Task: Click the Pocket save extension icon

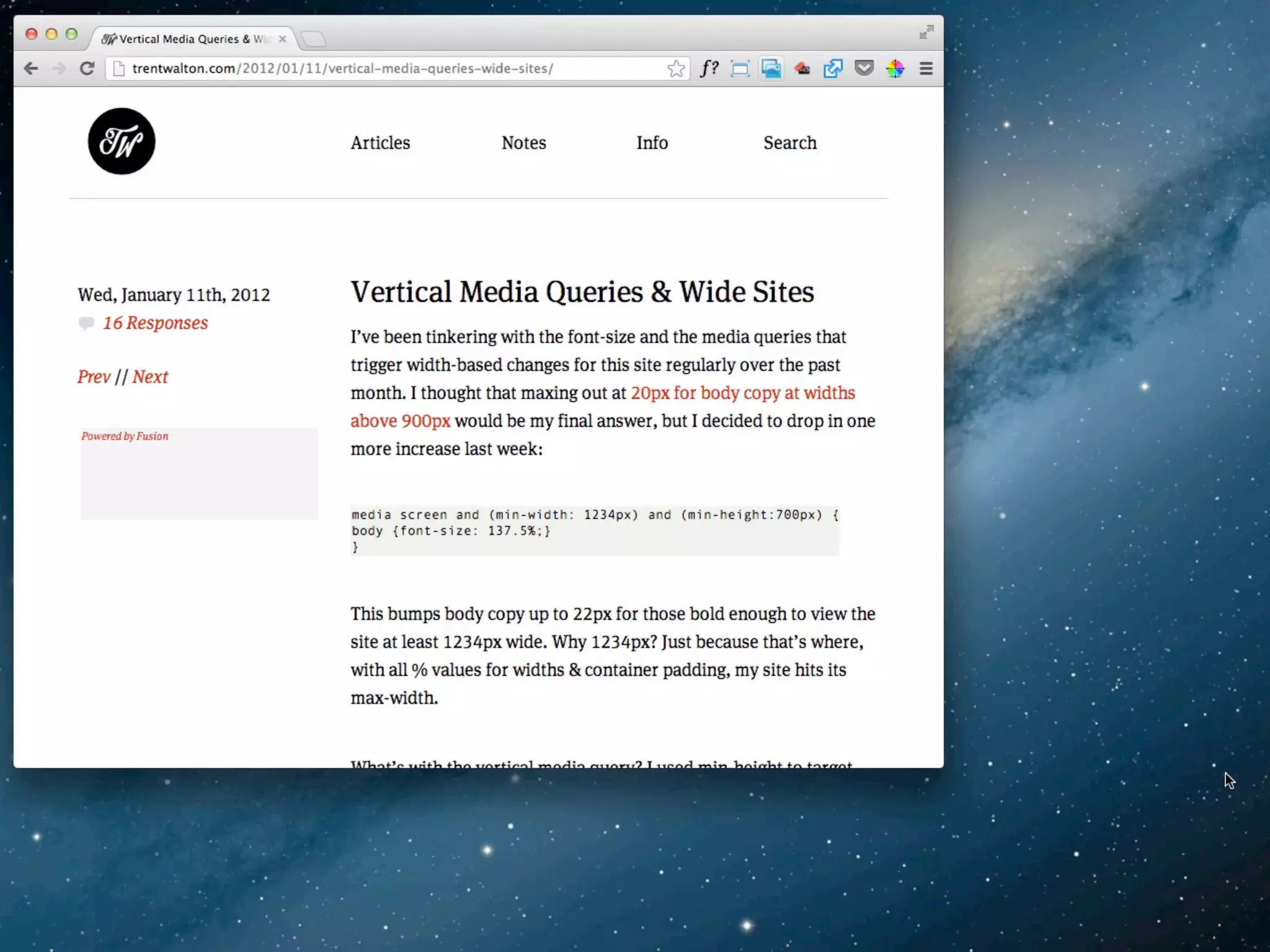Action: (x=864, y=68)
